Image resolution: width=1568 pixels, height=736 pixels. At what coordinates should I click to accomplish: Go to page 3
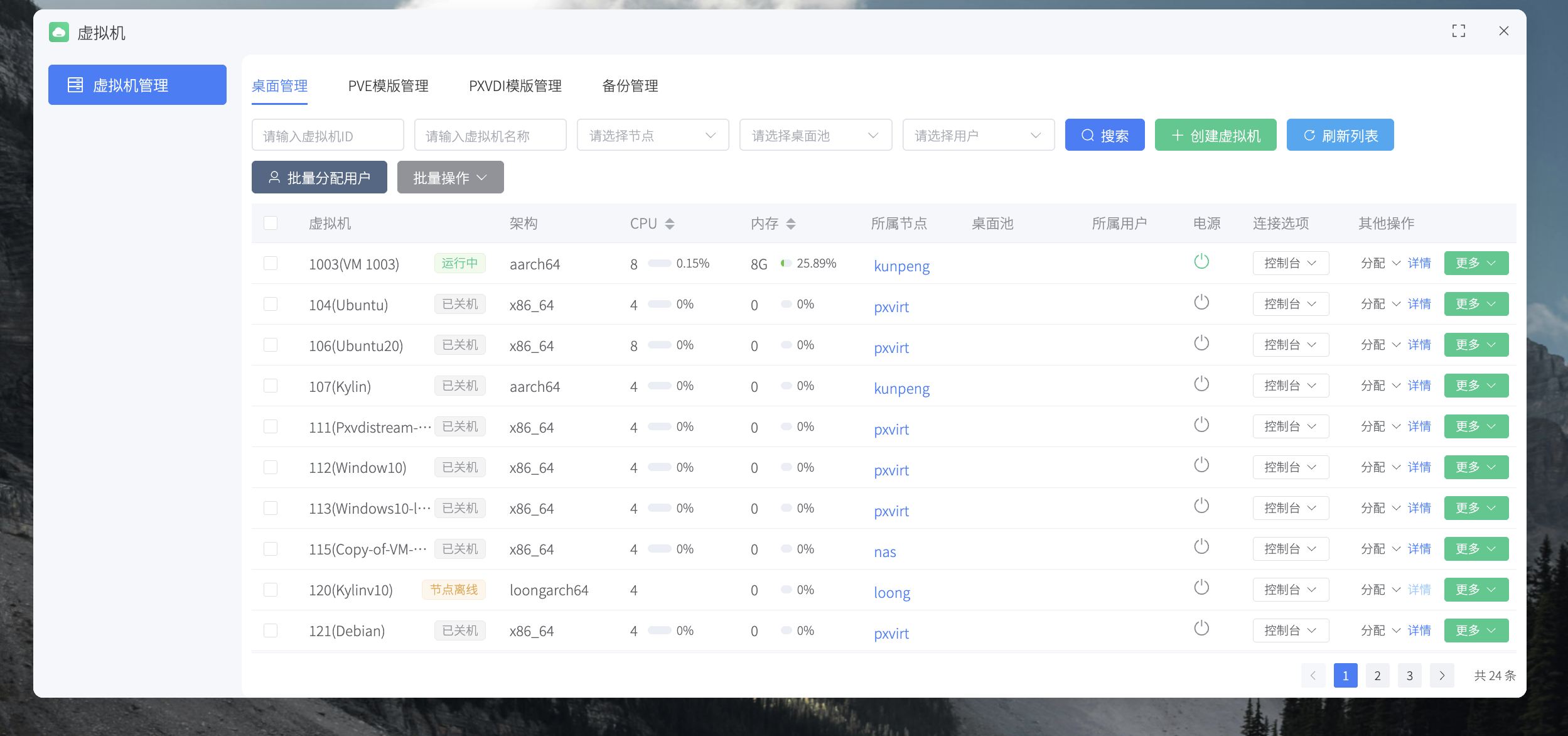1410,676
